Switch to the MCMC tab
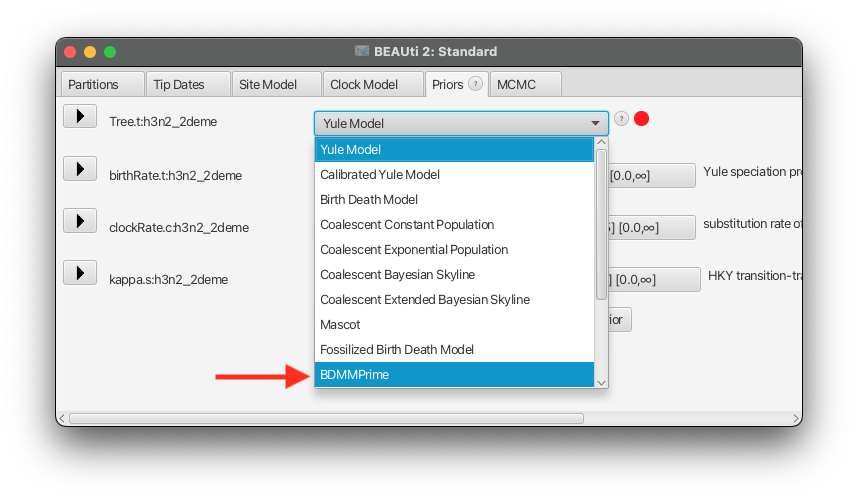The height and width of the screenshot is (500, 858). point(525,84)
